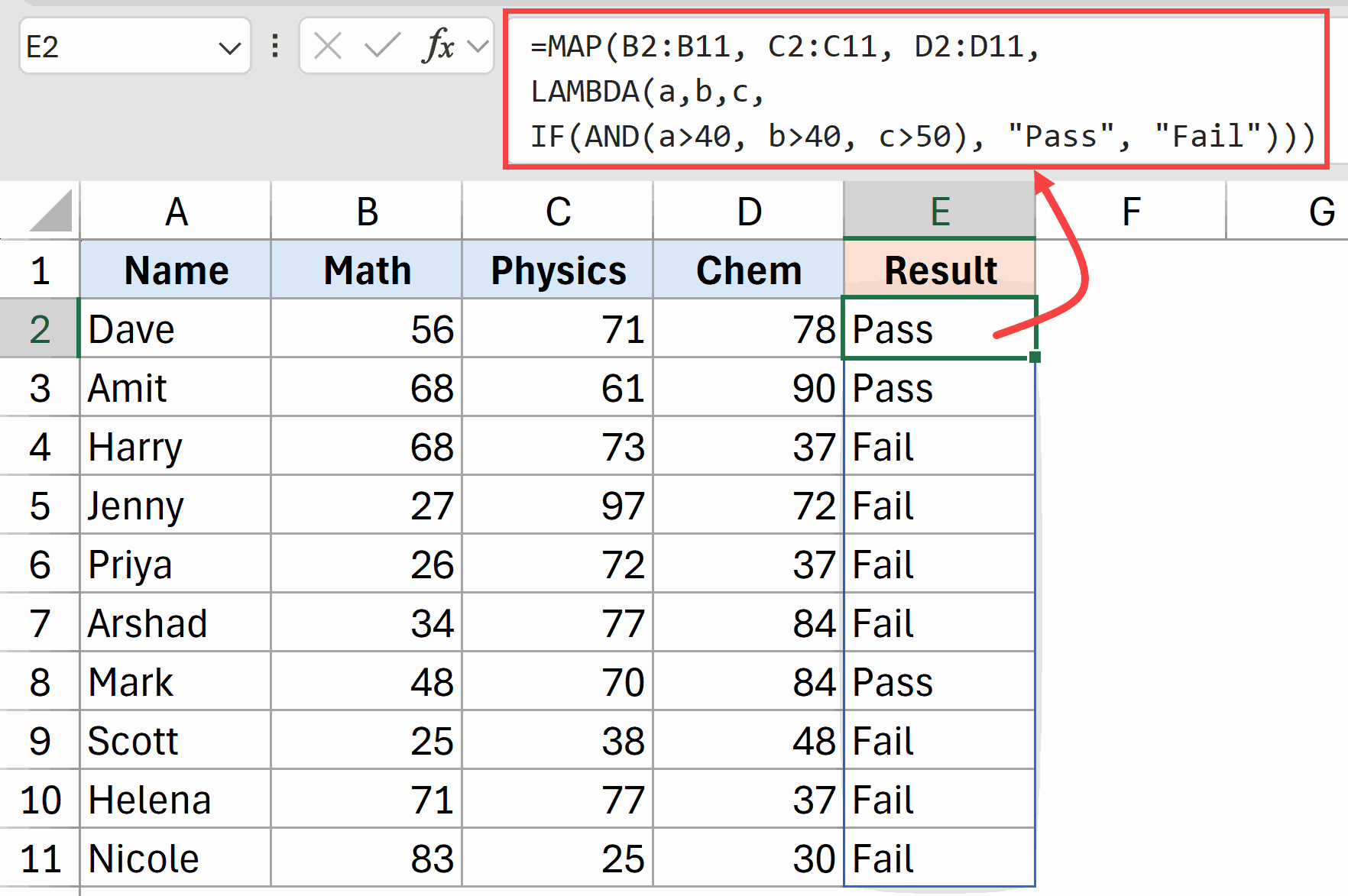
Task: Click the Result header cell
Action: click(938, 269)
